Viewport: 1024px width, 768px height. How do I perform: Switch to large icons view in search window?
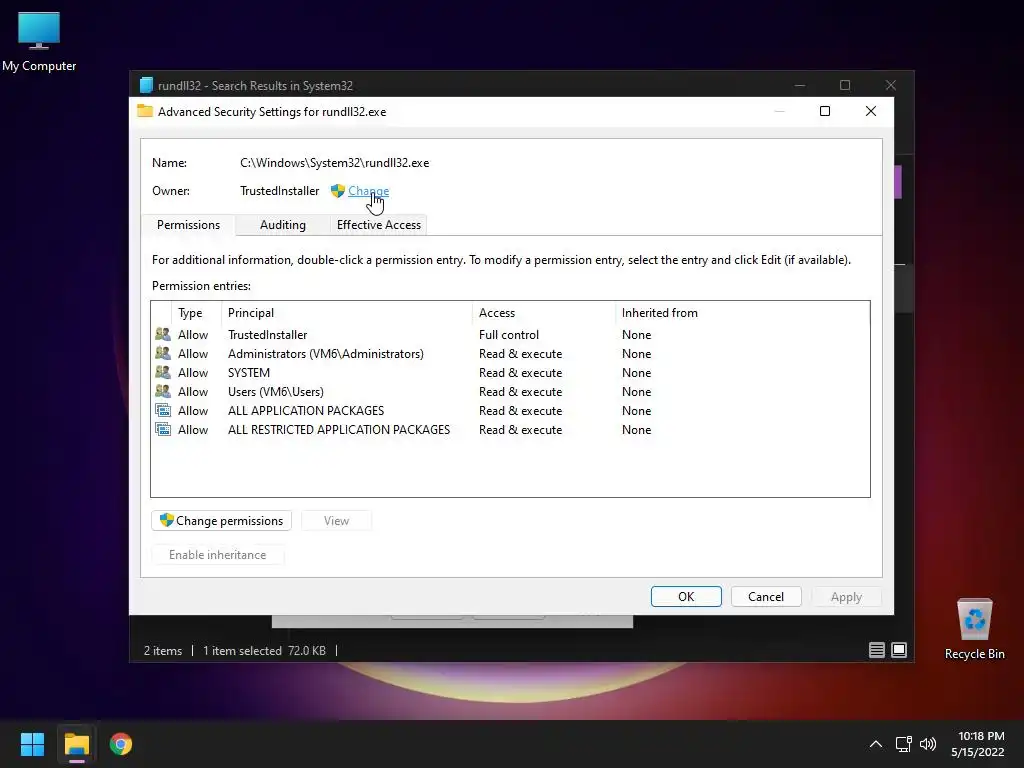pos(899,650)
